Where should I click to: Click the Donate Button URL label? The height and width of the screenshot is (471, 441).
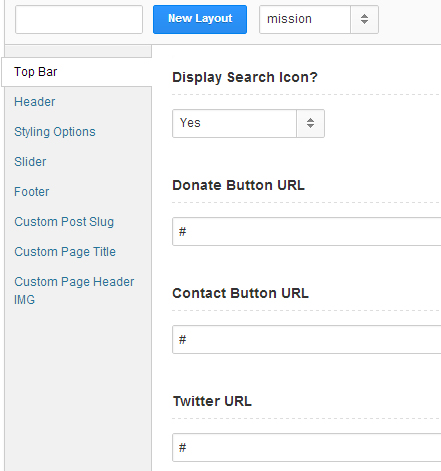coord(238,185)
